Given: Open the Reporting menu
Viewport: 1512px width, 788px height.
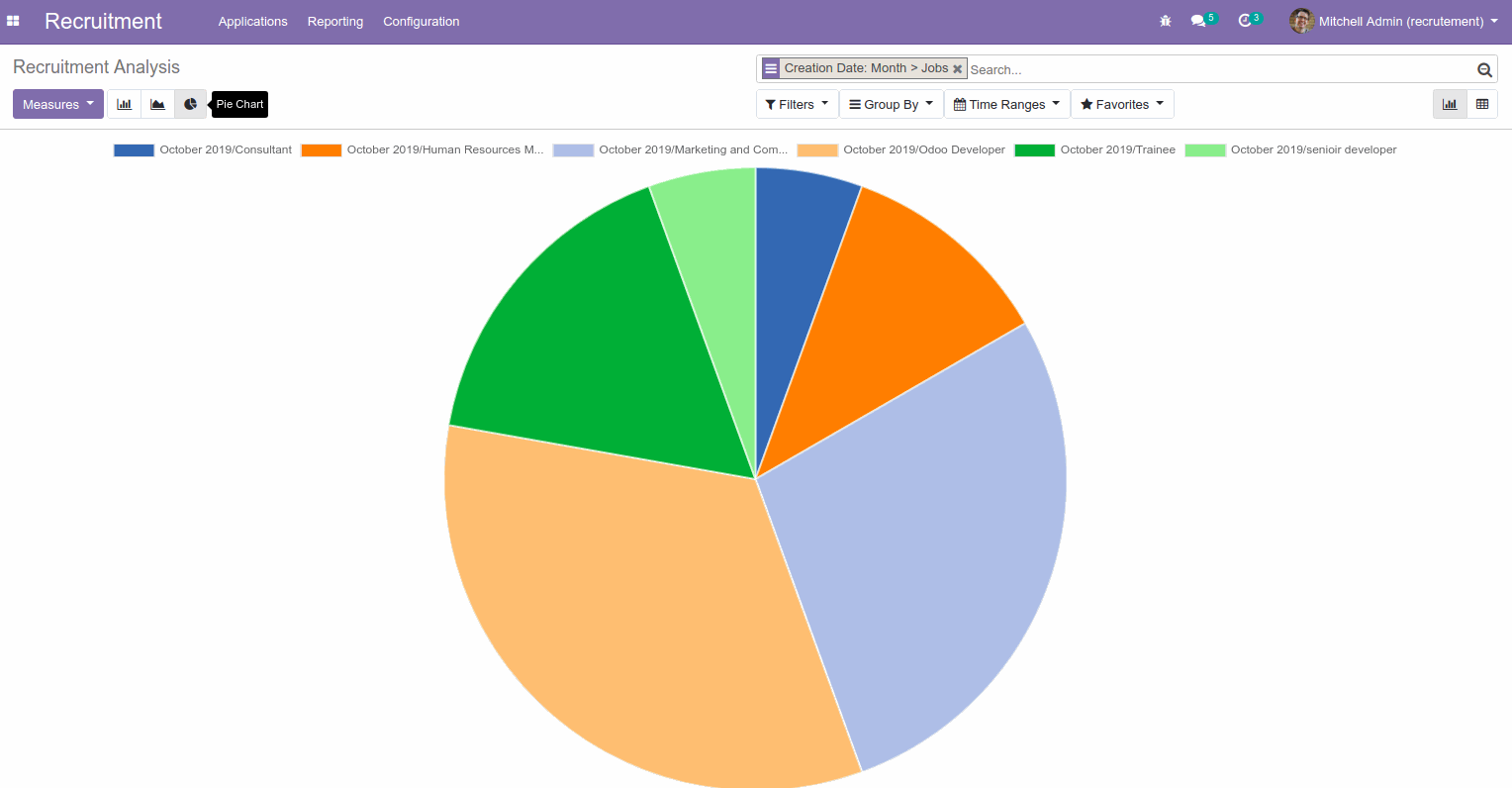Looking at the screenshot, I should 334,21.
